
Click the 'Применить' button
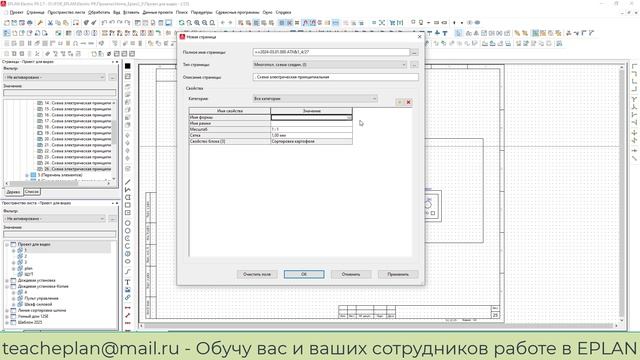click(398, 274)
